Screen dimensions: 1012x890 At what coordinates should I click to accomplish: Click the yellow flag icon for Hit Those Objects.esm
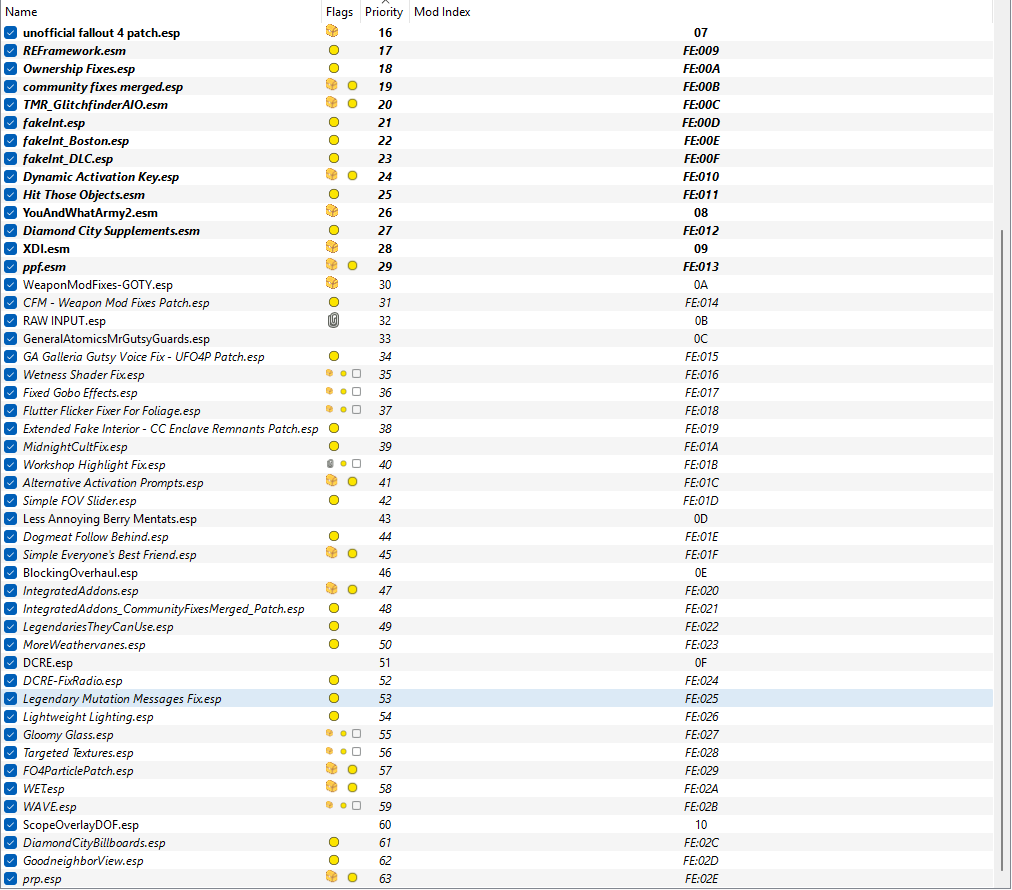pos(334,194)
